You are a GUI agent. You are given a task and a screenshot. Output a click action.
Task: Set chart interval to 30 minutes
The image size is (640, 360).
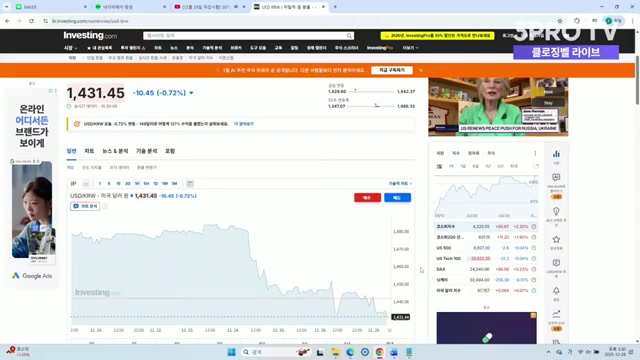tap(128, 183)
